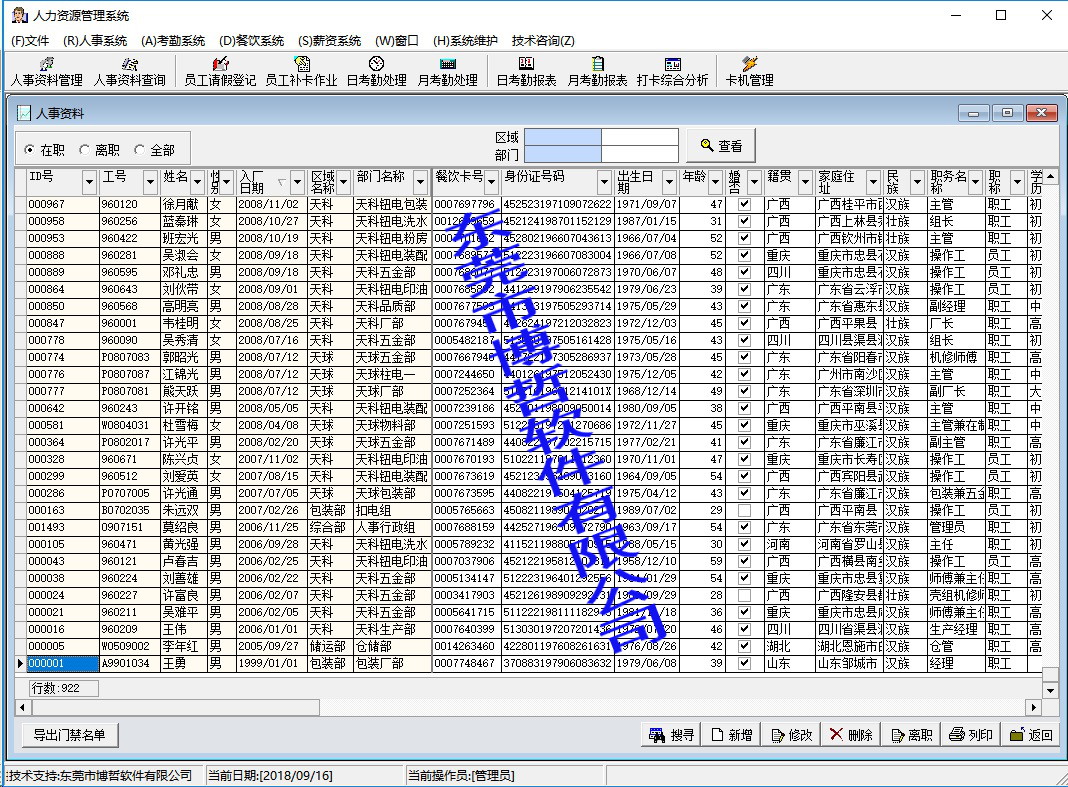This screenshot has height=787, width=1068.
Task: Launch 日考勤处理 from toolbar
Action: (376, 72)
